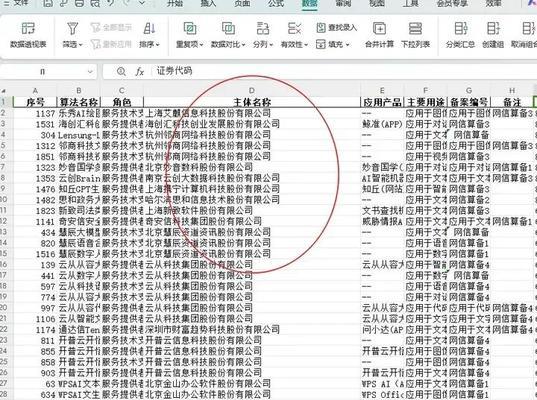This screenshot has width=537, height=400.
Task: Click the fx insert function icon
Action: coord(139,72)
